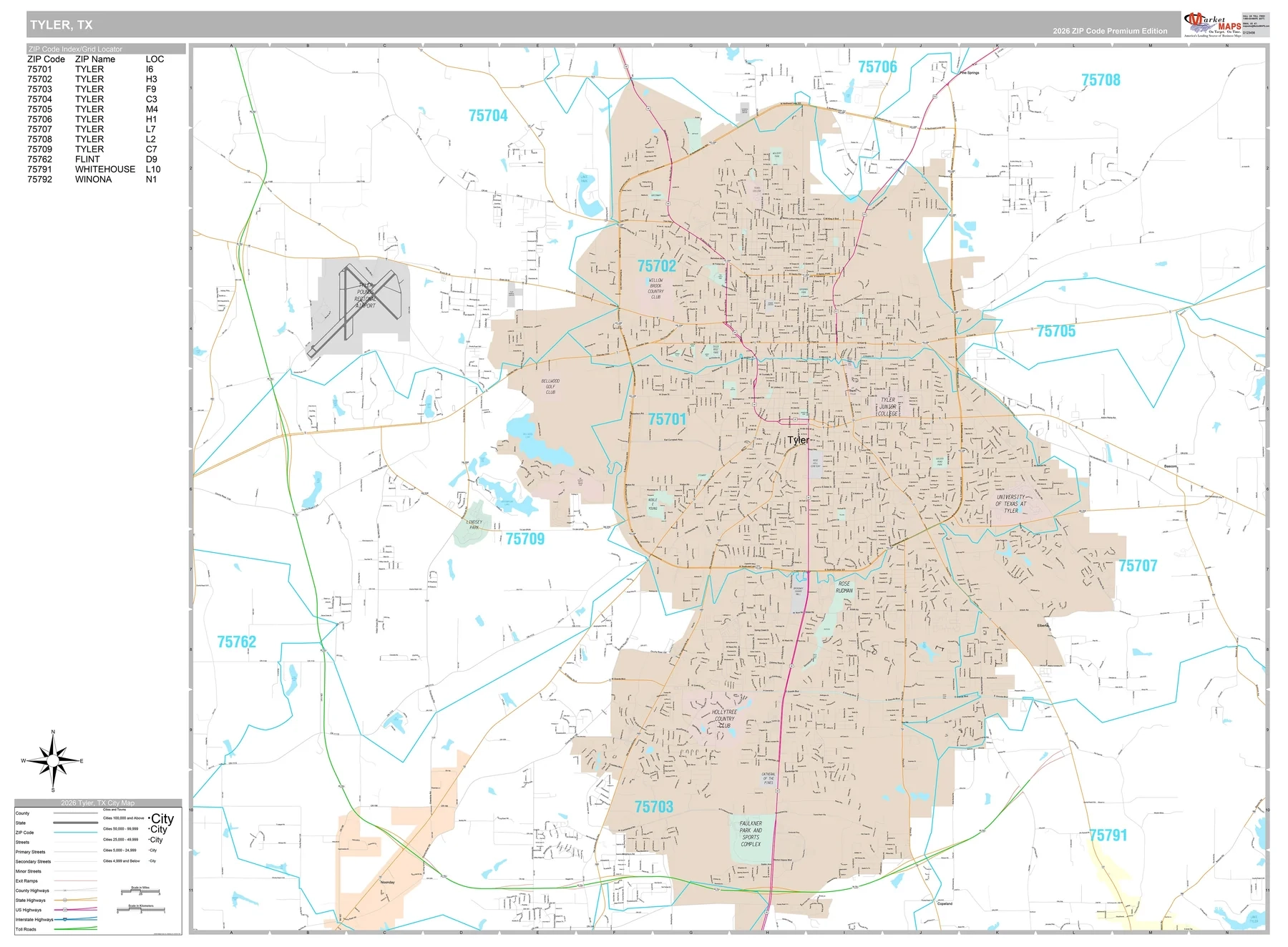Click the 75709 label on the map

[525, 539]
